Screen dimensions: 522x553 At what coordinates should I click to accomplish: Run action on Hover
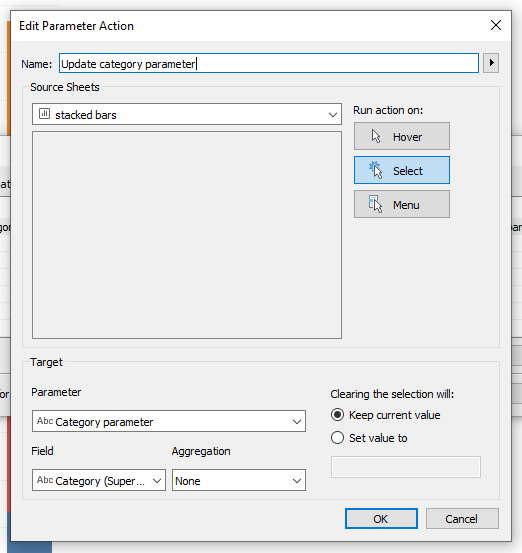[x=402, y=136]
